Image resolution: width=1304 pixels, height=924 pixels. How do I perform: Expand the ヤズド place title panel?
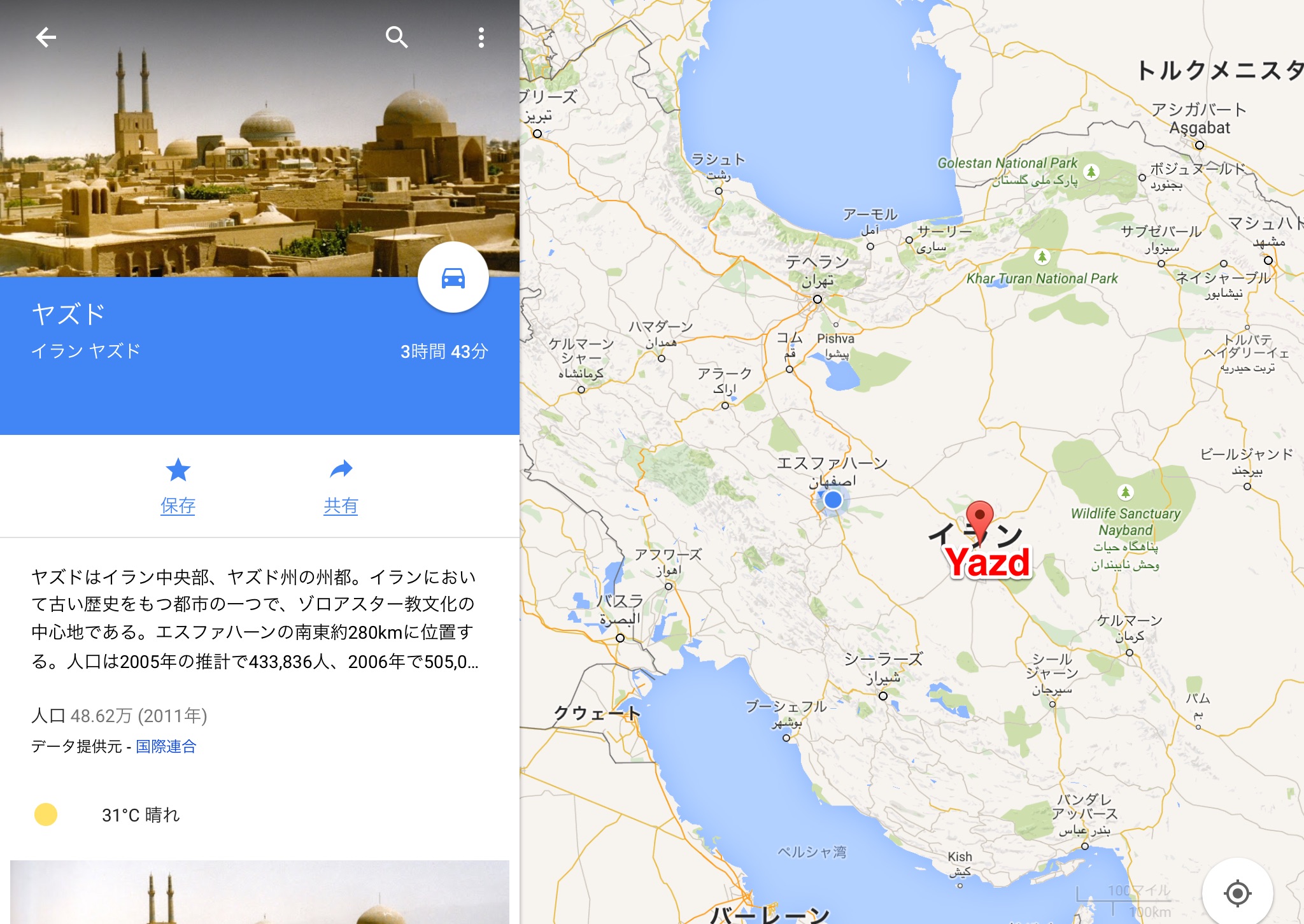click(260, 355)
